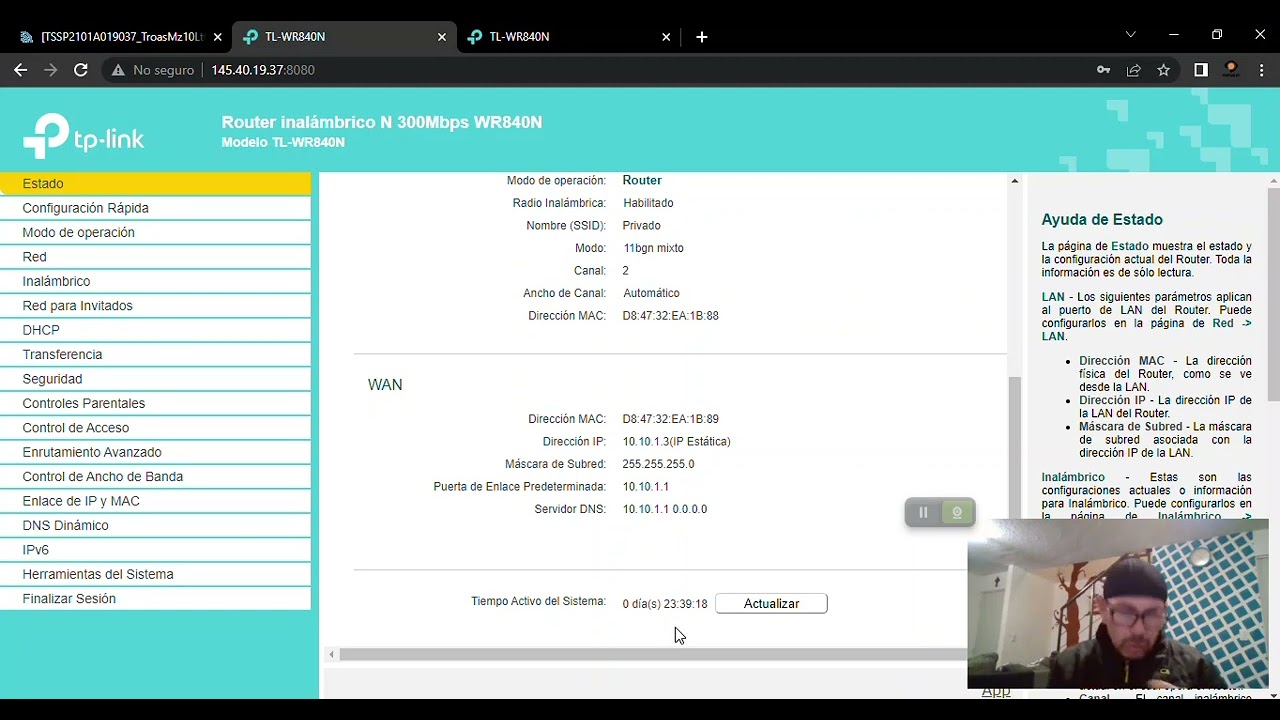Click the share page icon in address bar
Image resolution: width=1280 pixels, height=720 pixels.
click(1134, 70)
